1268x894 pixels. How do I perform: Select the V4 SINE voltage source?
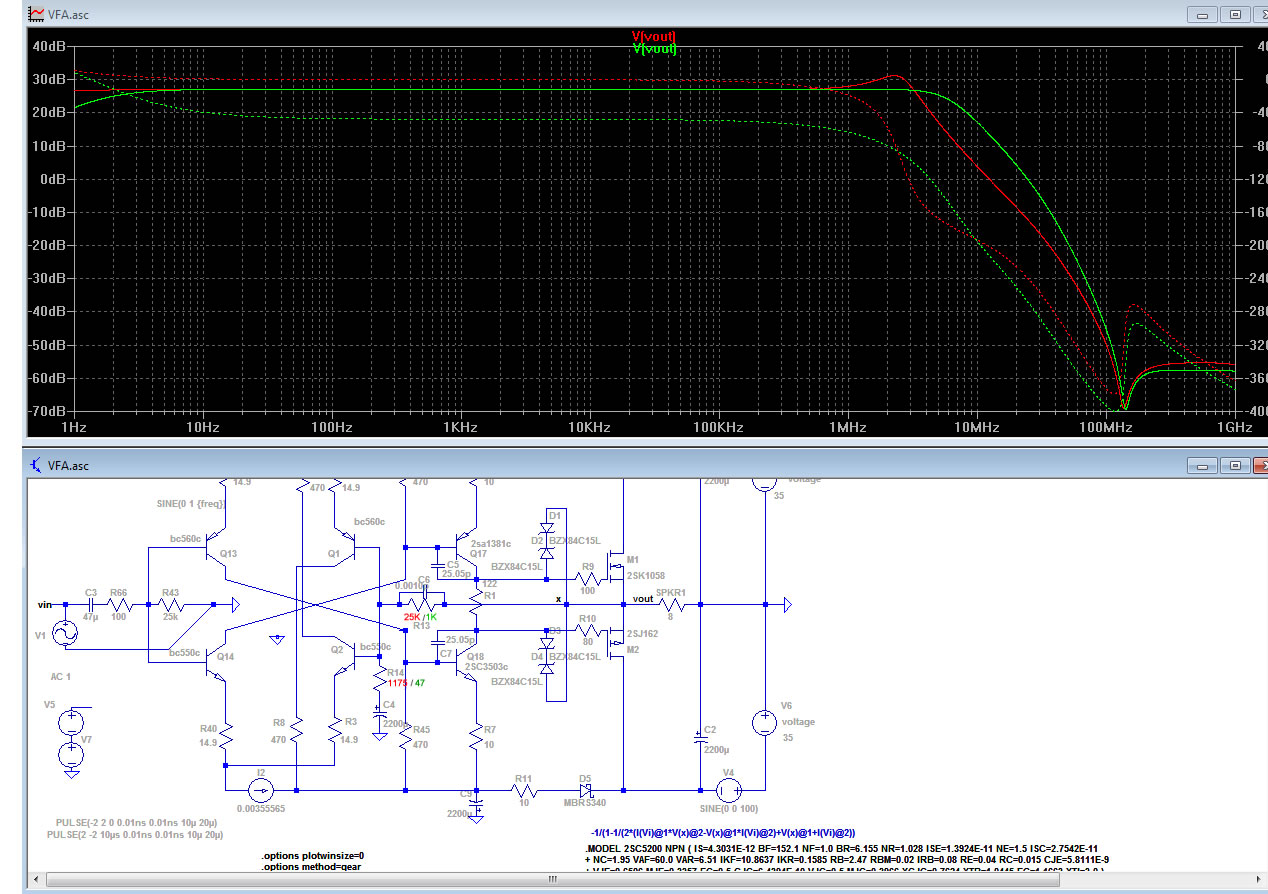[x=728, y=790]
